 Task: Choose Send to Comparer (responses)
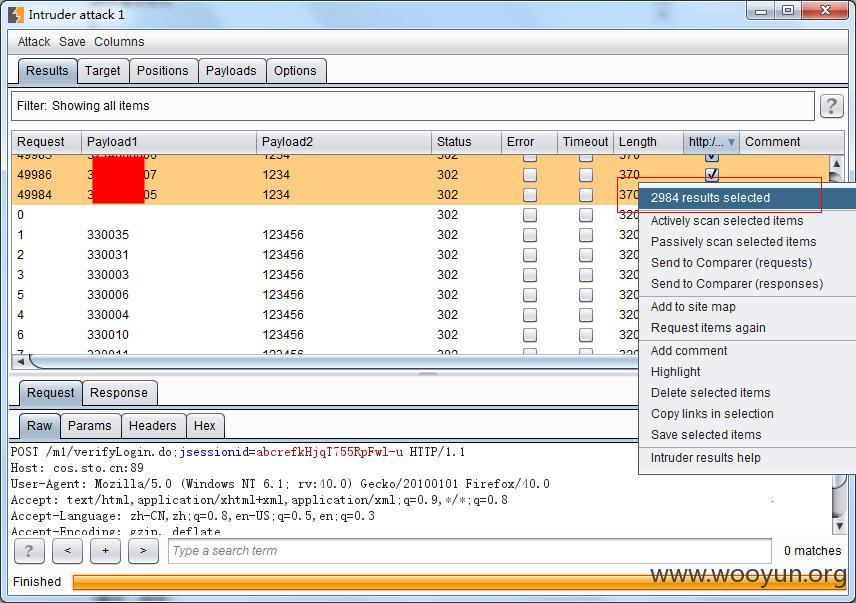747,284
